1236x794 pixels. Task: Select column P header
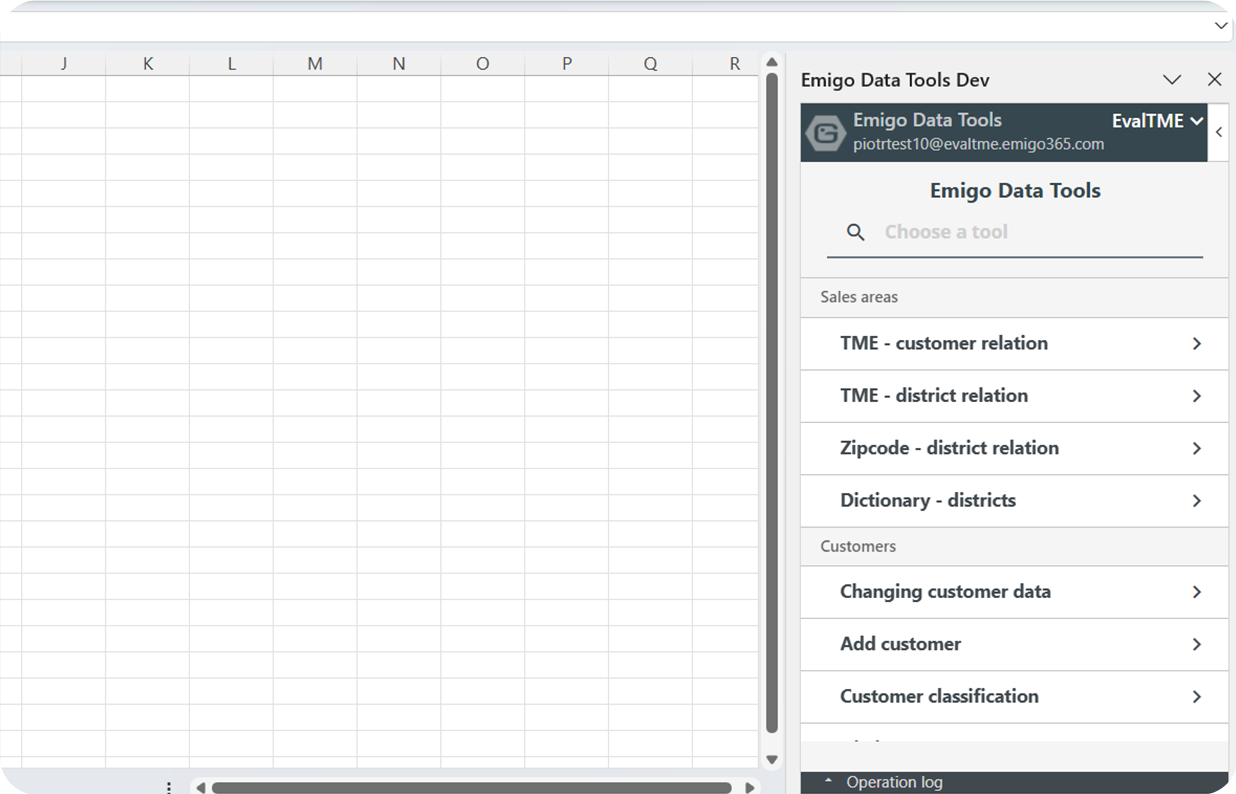[x=567, y=64]
